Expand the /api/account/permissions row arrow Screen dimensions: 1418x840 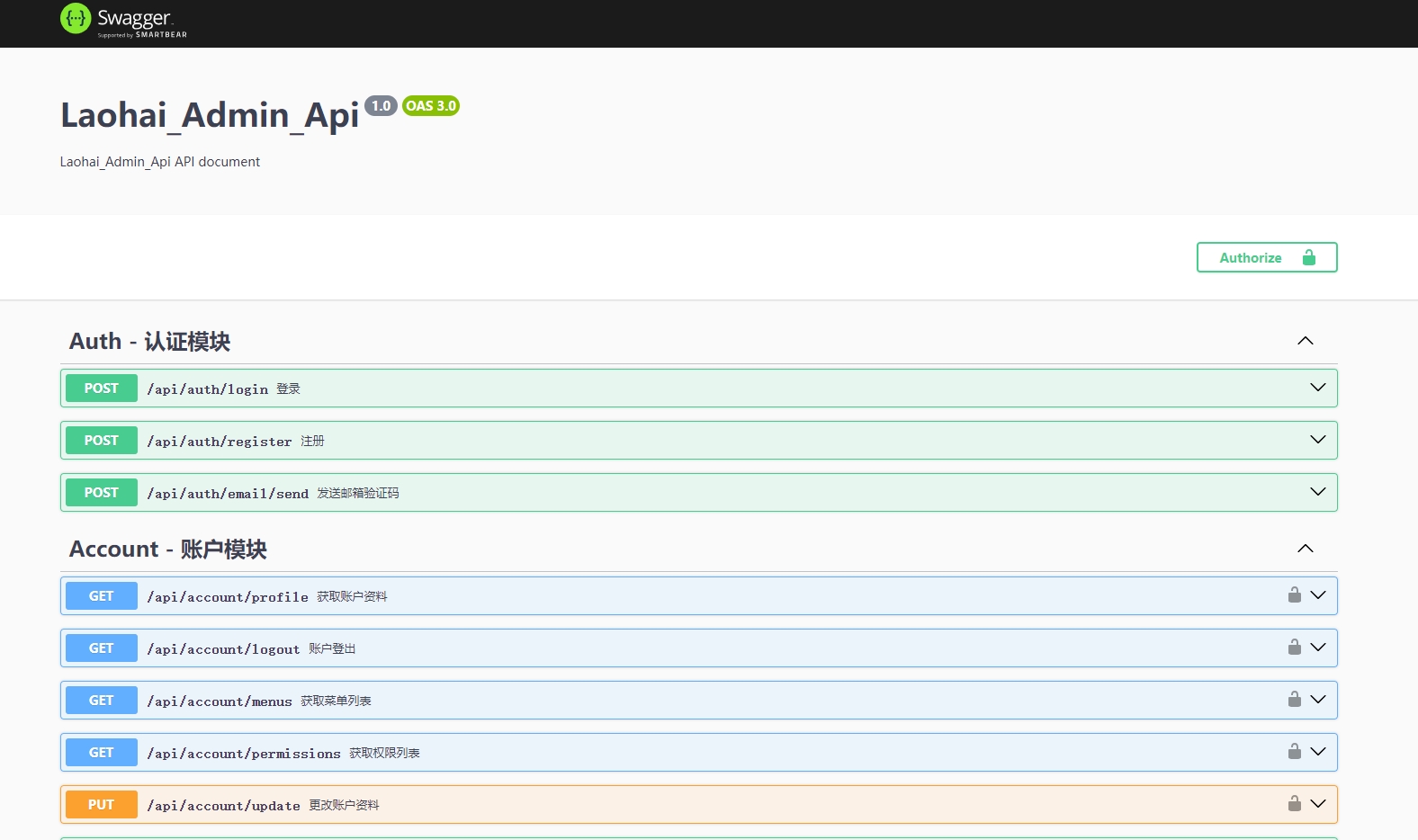[1318, 752]
